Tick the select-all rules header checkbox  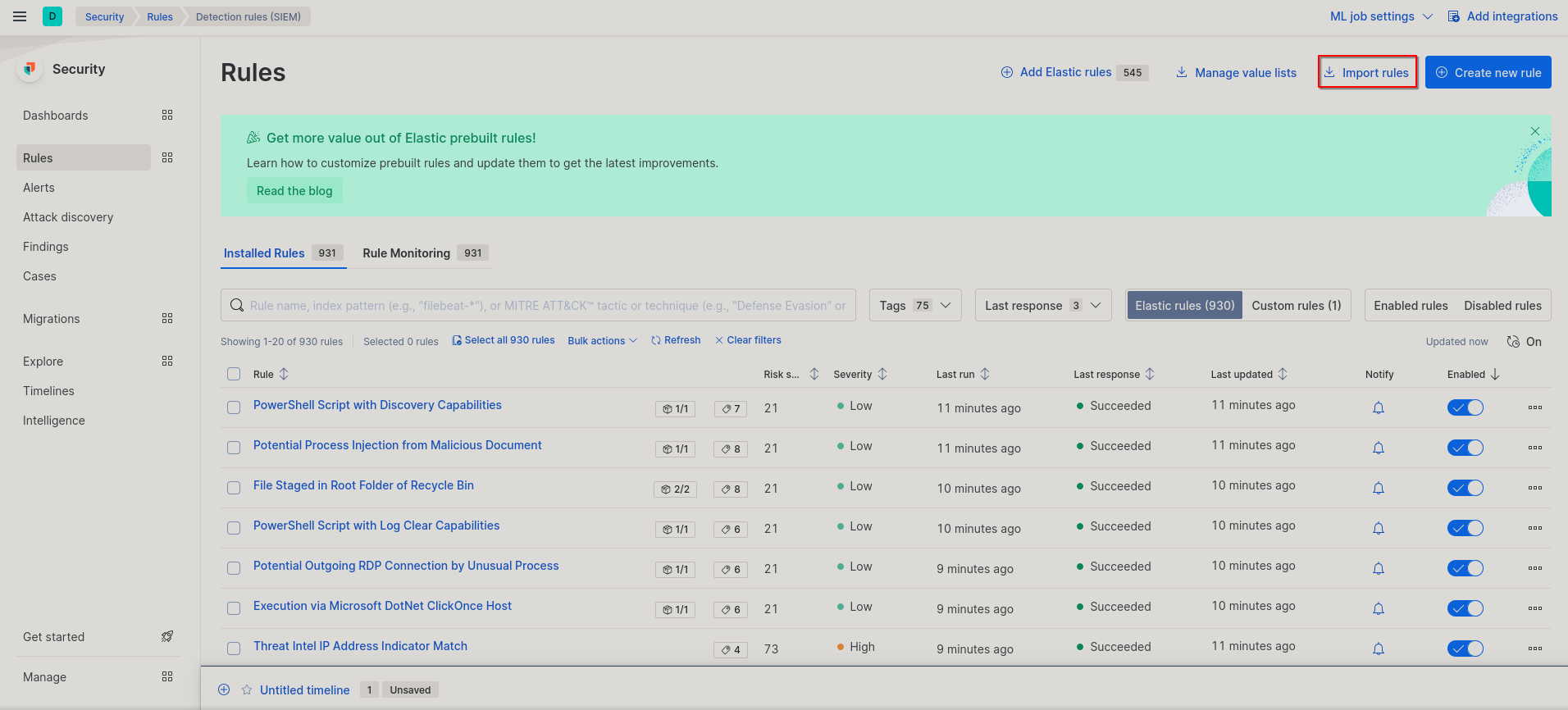234,374
